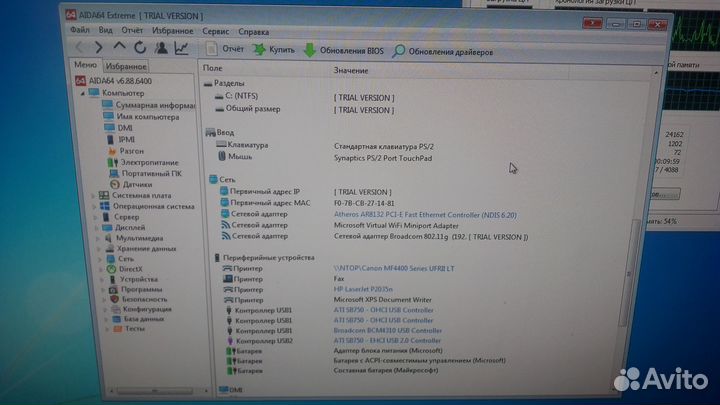
Task: Open ATI SB750 EHCI USB 2.0 Controller link
Action: tap(387, 340)
